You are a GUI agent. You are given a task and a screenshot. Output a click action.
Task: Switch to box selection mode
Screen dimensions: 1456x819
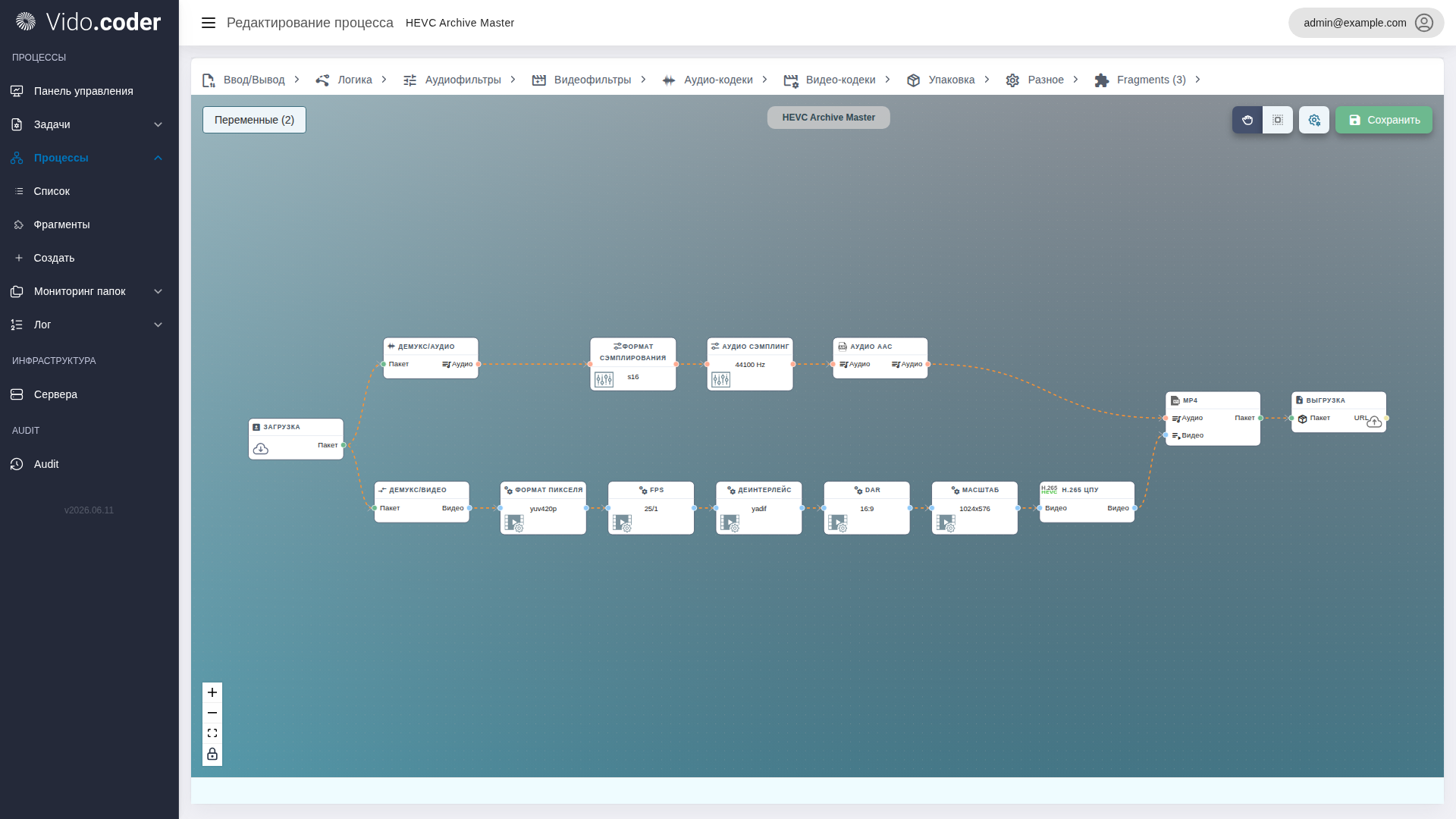1278,120
